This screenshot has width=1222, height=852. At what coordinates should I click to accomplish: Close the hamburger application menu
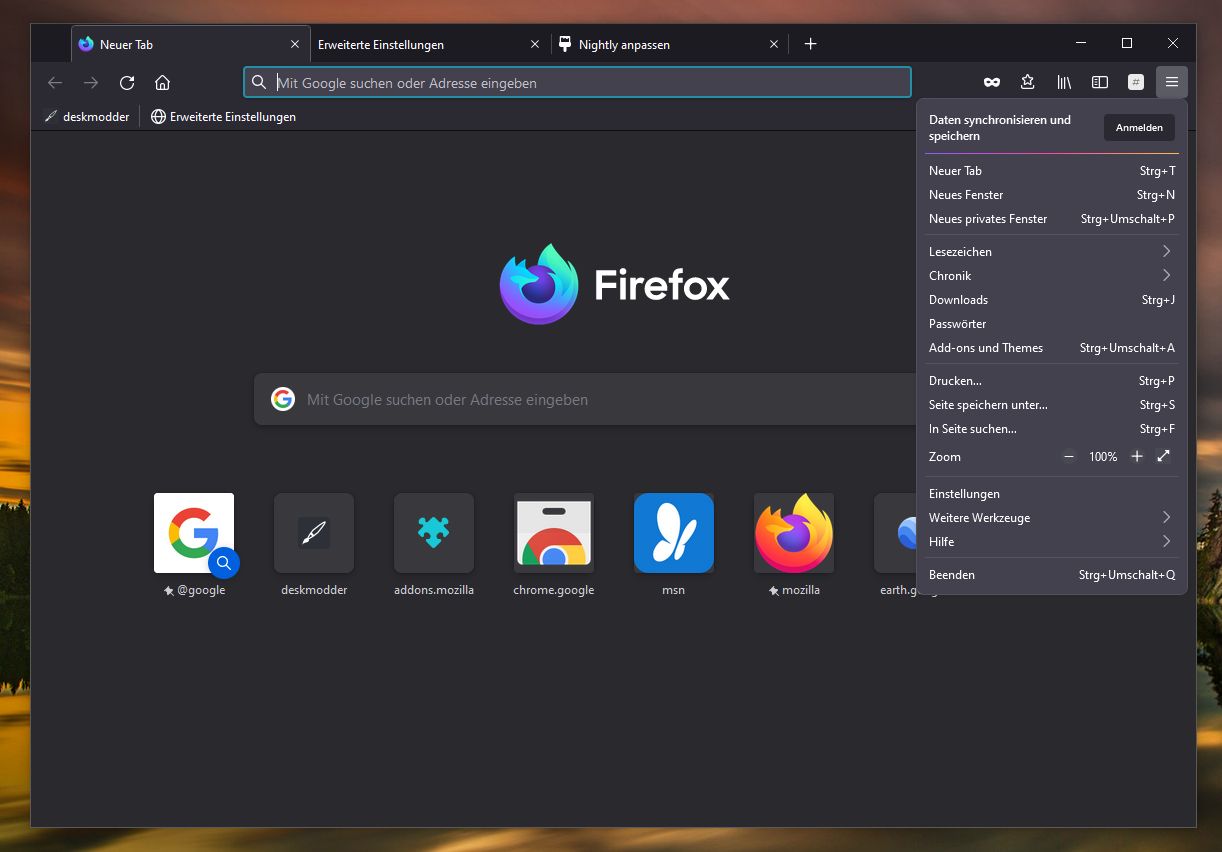coord(1172,83)
